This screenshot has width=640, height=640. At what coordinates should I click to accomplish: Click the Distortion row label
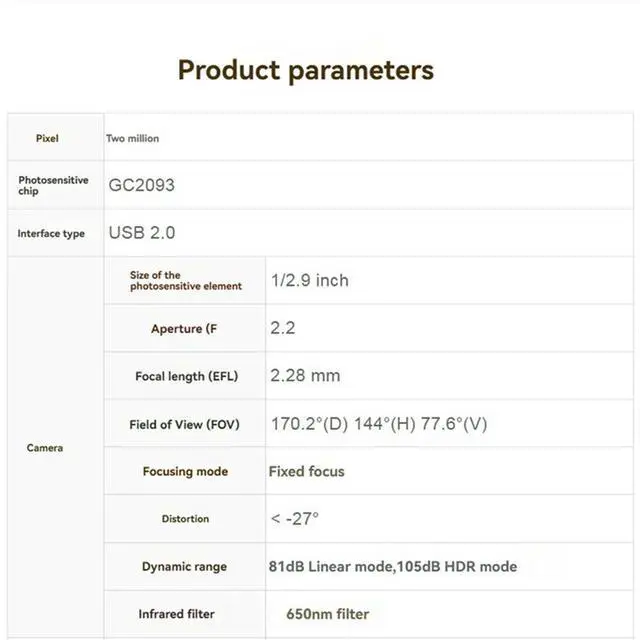coord(185,519)
